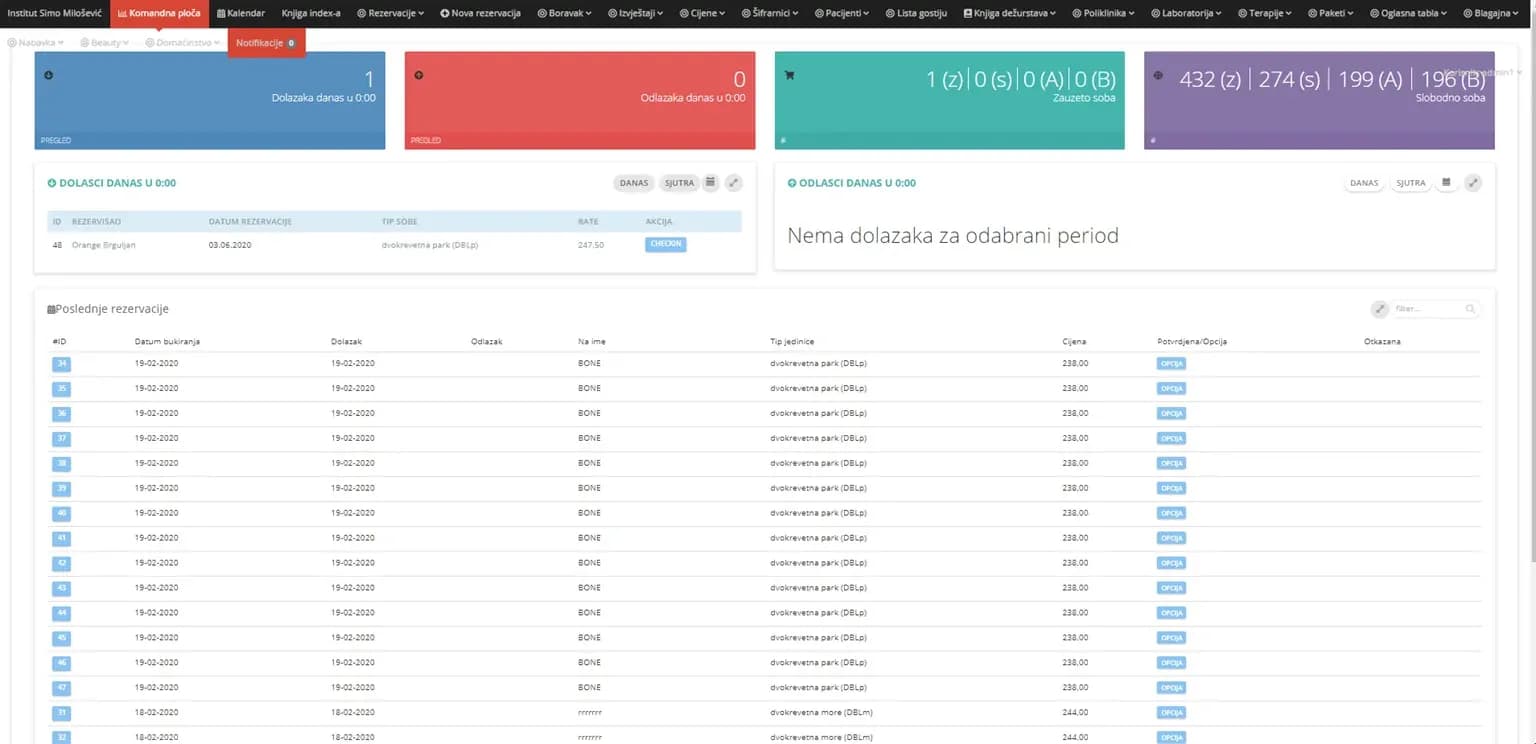Open the Nabavka dropdown in the secondary bar
1536x744 pixels.
click(x=35, y=43)
